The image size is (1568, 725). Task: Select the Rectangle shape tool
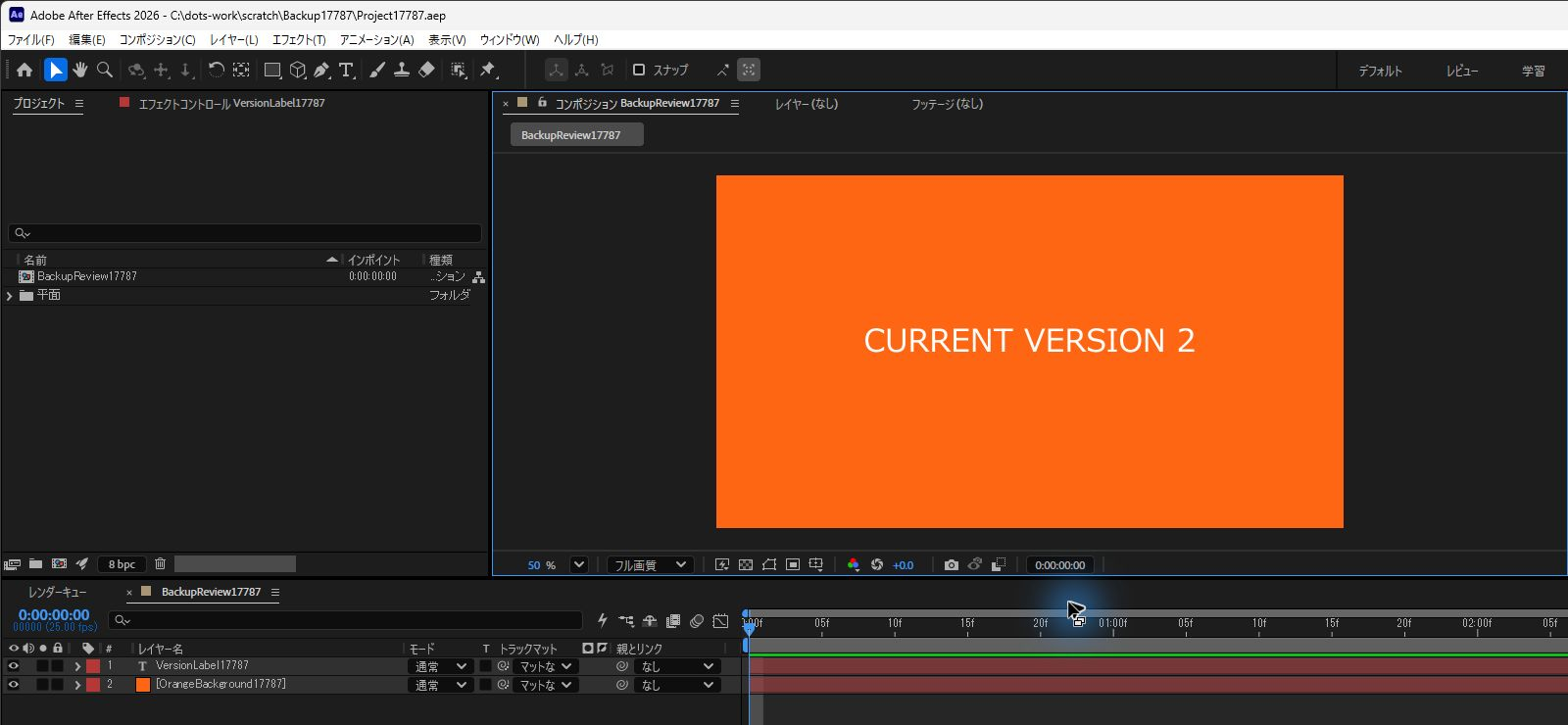click(x=272, y=70)
